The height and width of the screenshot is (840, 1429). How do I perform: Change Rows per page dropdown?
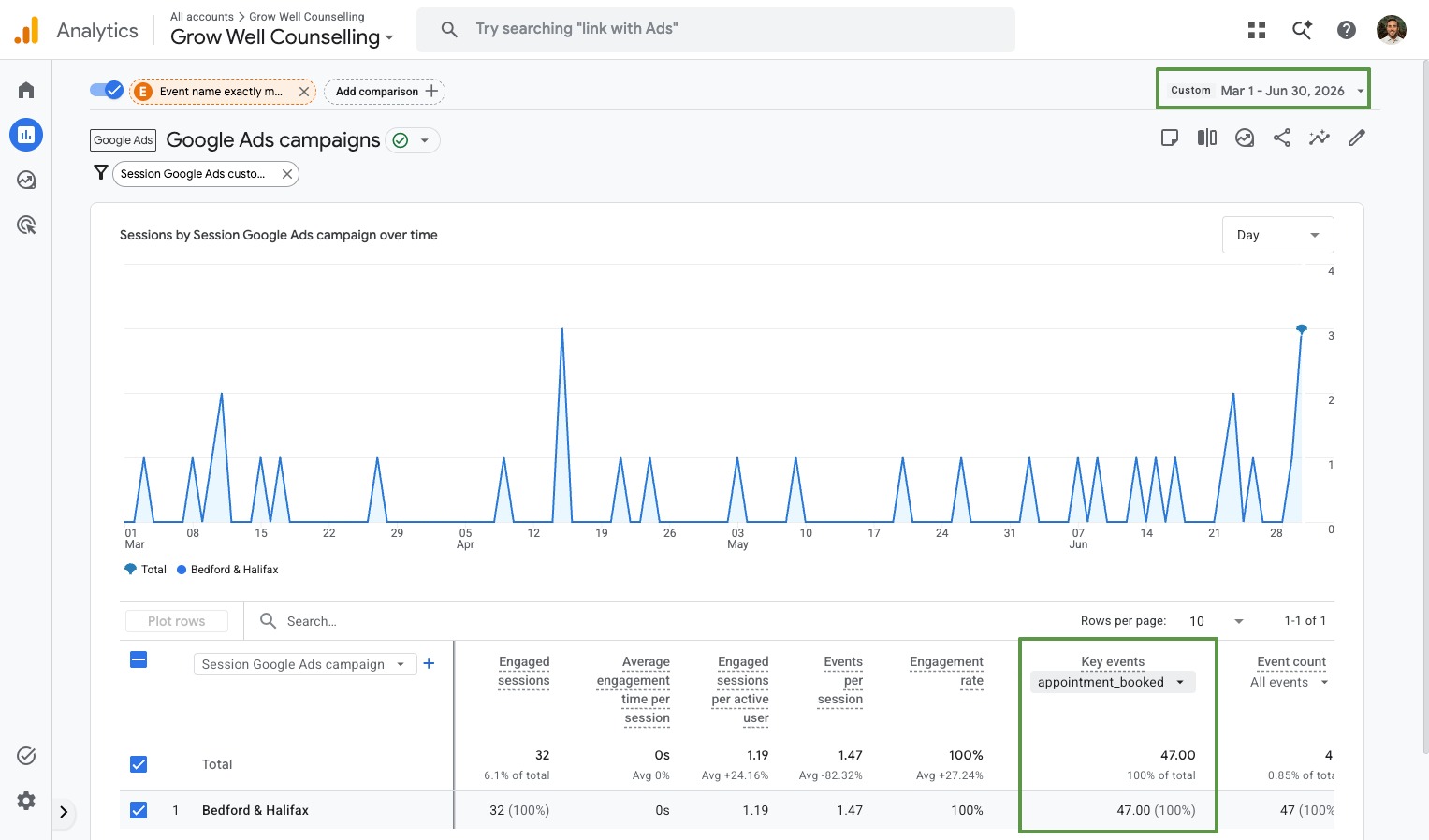1216,621
